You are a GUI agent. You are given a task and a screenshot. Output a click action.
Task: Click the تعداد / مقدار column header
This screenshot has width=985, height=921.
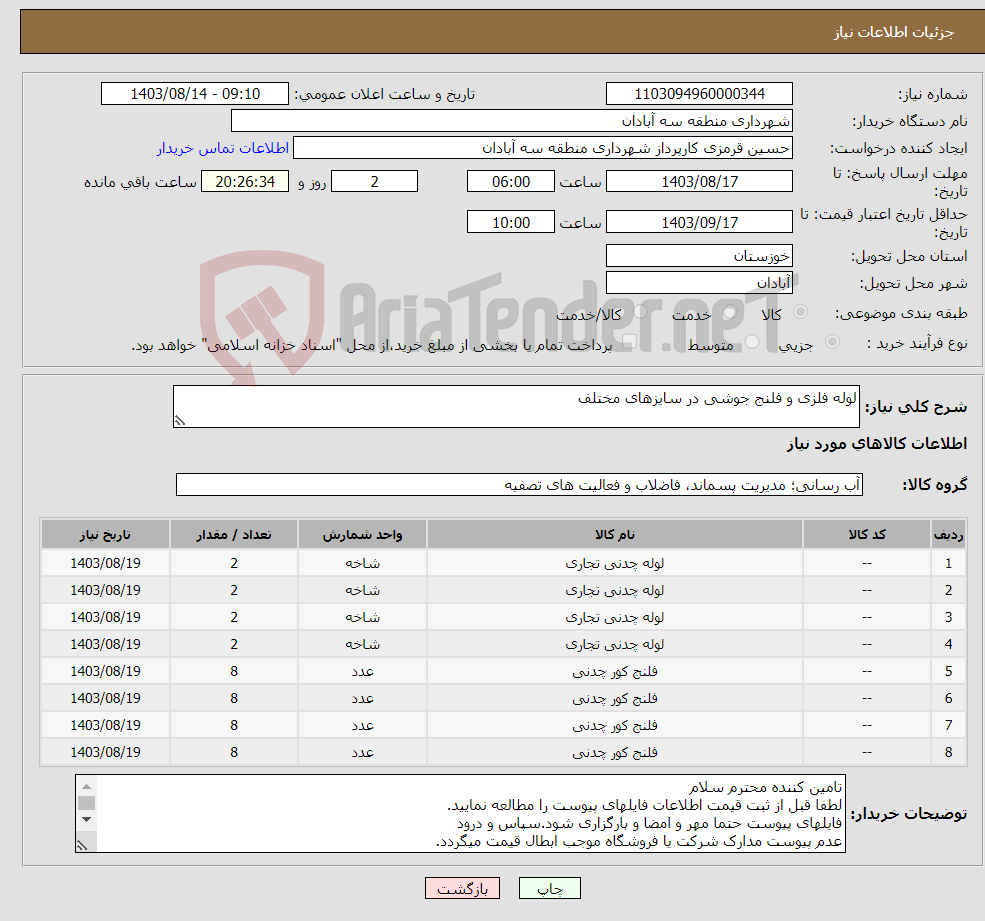(x=234, y=534)
